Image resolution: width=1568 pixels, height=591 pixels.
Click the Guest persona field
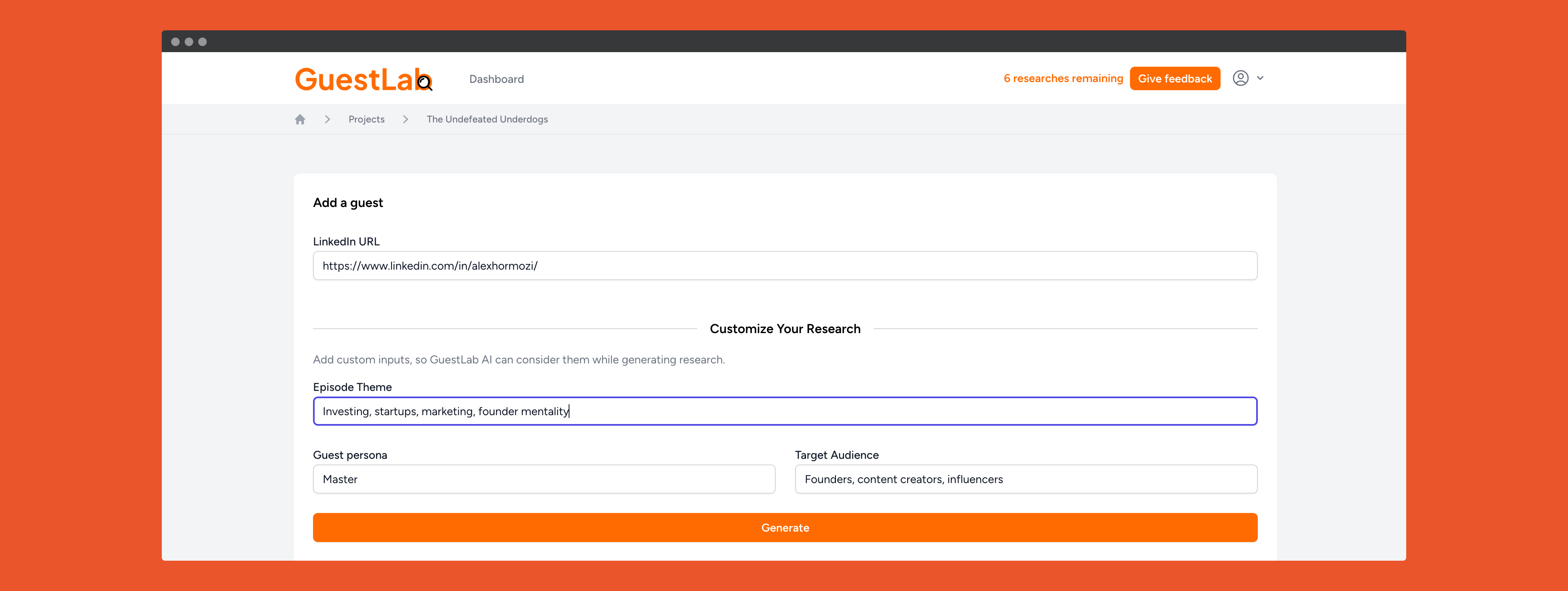(x=544, y=479)
